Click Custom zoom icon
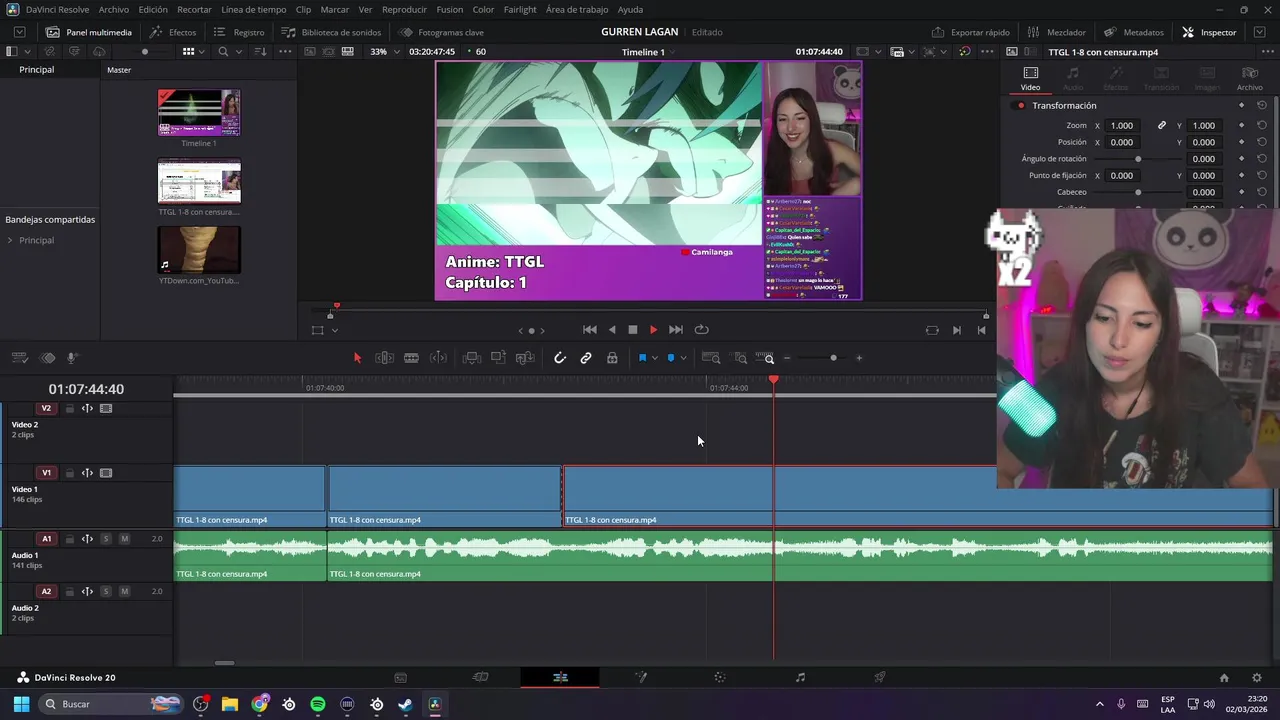 tap(765, 358)
